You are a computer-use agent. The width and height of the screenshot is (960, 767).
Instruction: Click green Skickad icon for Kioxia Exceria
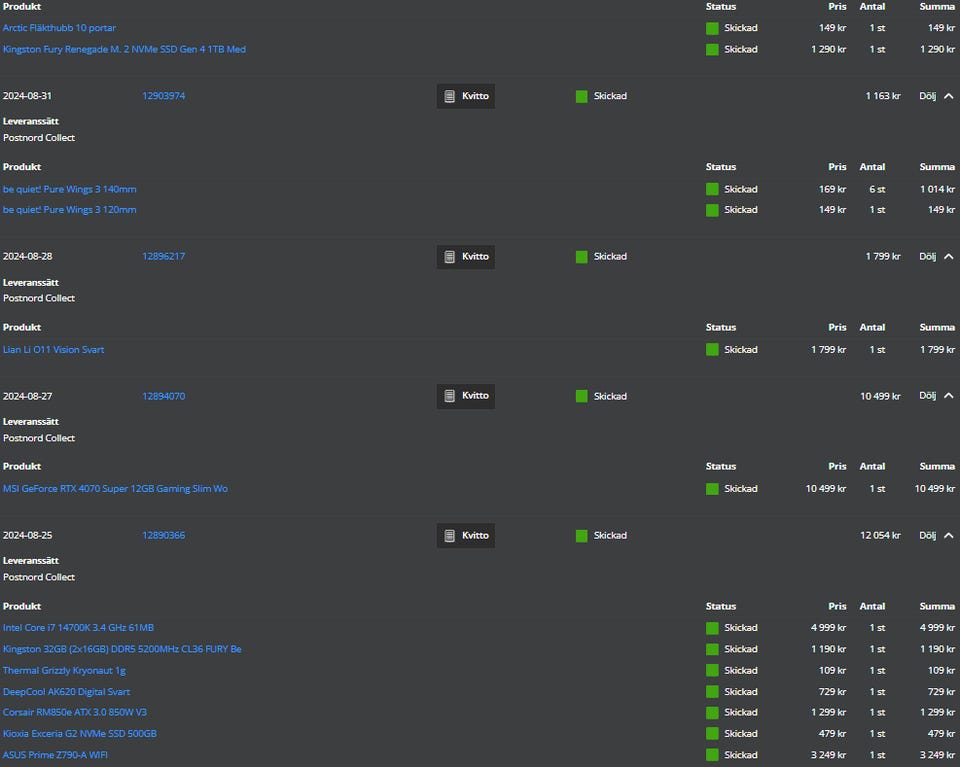(712, 734)
